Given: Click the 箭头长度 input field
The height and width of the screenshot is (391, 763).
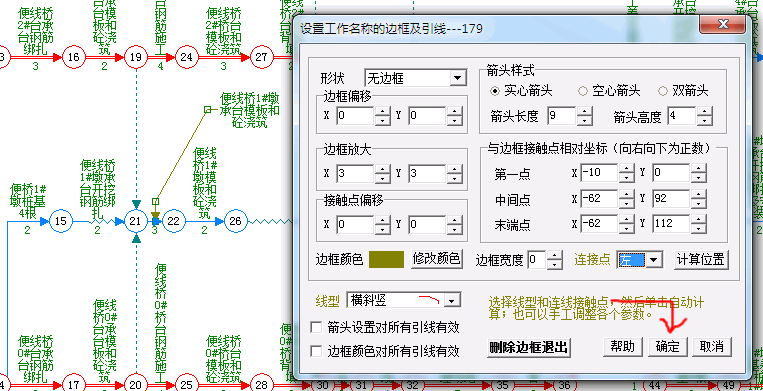Looking at the screenshot, I should coord(562,116).
